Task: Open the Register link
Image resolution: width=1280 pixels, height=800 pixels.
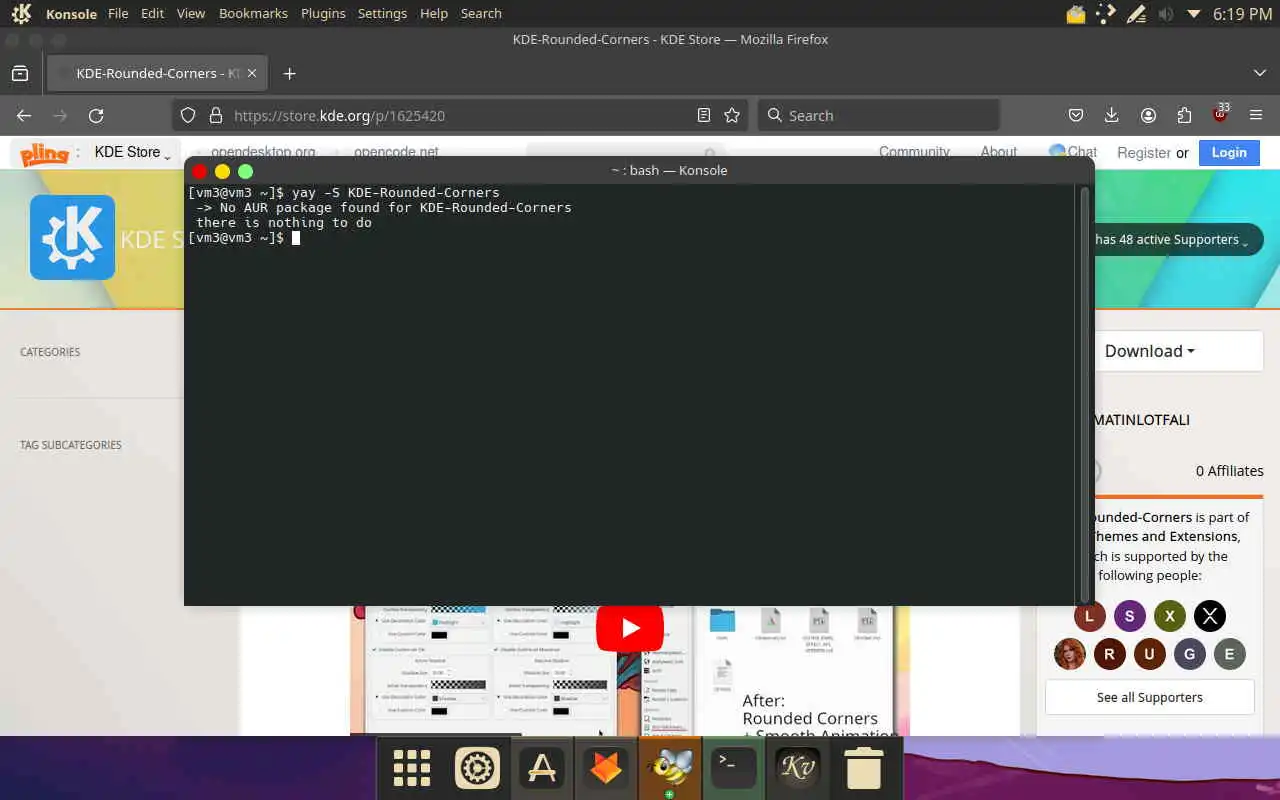Action: point(1144,153)
